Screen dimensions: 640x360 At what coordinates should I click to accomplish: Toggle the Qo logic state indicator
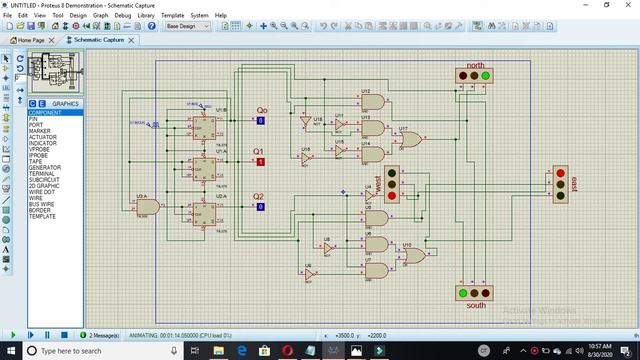click(260, 121)
